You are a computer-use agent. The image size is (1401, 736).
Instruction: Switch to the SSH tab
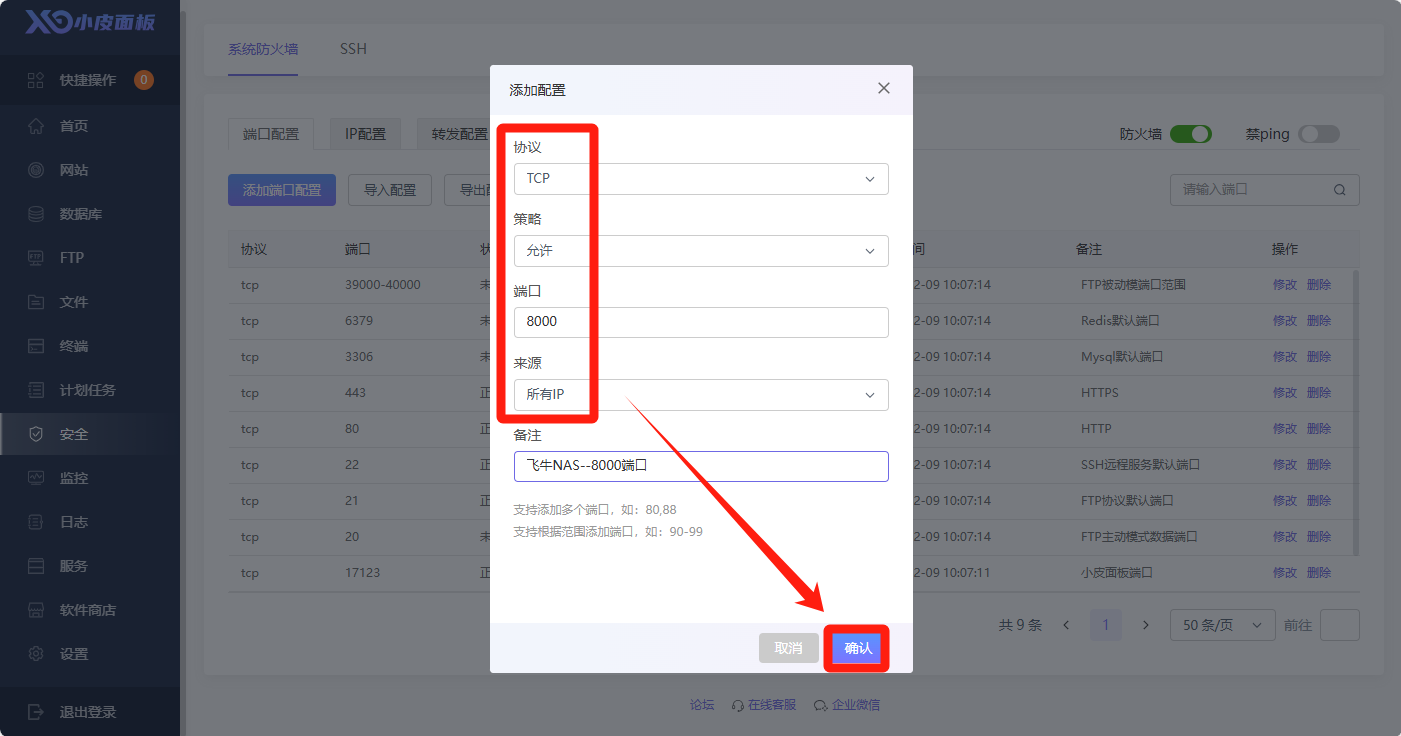point(353,49)
